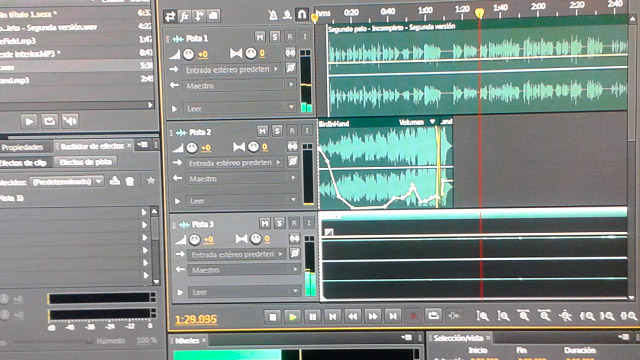
Task: Close the Bastidor de efectos tab
Action: tap(129, 145)
